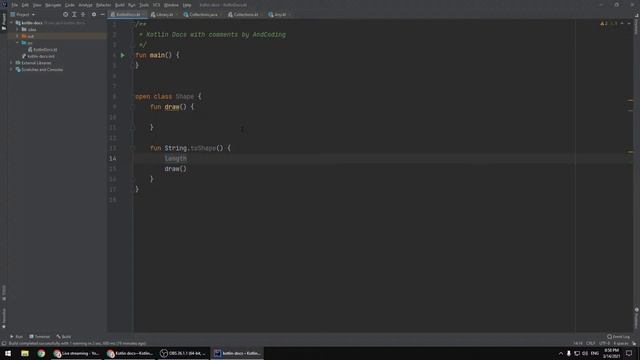The height and width of the screenshot is (360, 640).
Task: Click the taskbar clock and date
Action: 611,353
